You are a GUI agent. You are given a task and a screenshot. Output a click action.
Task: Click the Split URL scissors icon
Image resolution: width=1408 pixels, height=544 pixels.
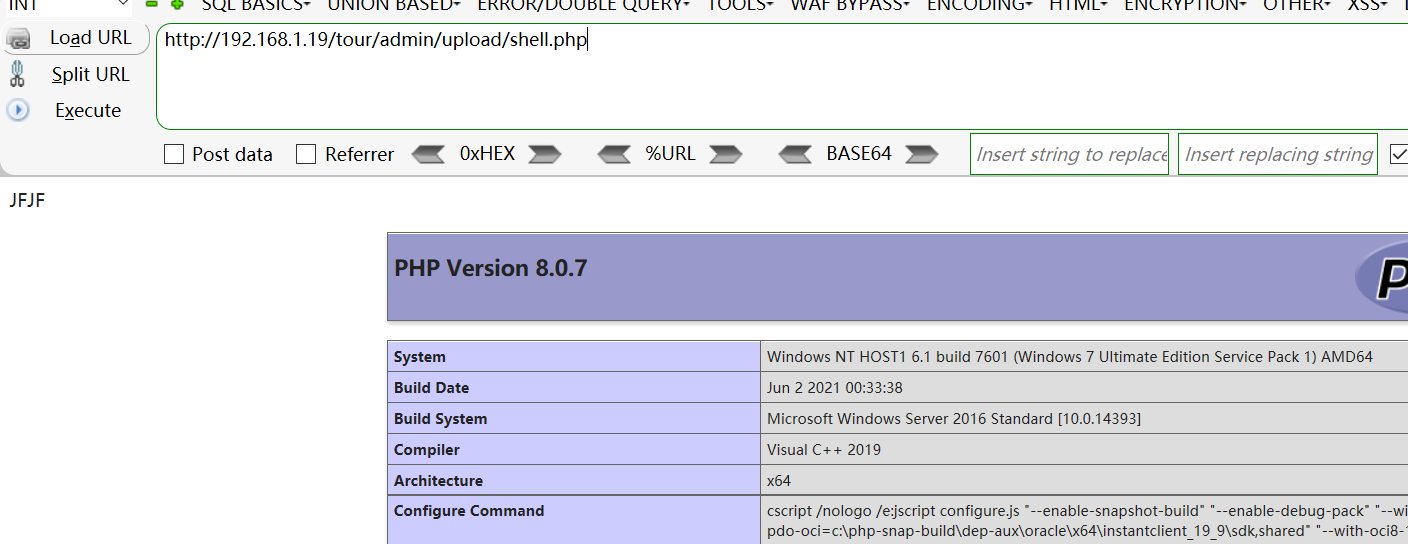coord(17,74)
